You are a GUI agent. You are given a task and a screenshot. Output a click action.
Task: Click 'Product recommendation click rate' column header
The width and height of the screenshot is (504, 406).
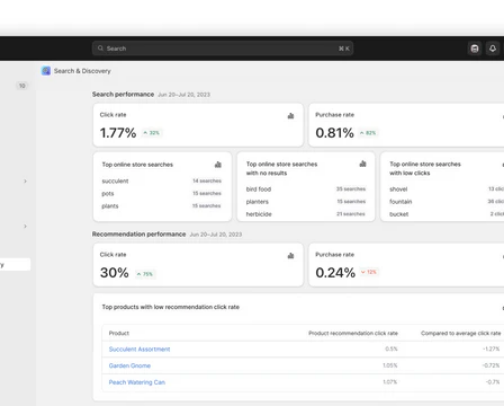(x=353, y=333)
